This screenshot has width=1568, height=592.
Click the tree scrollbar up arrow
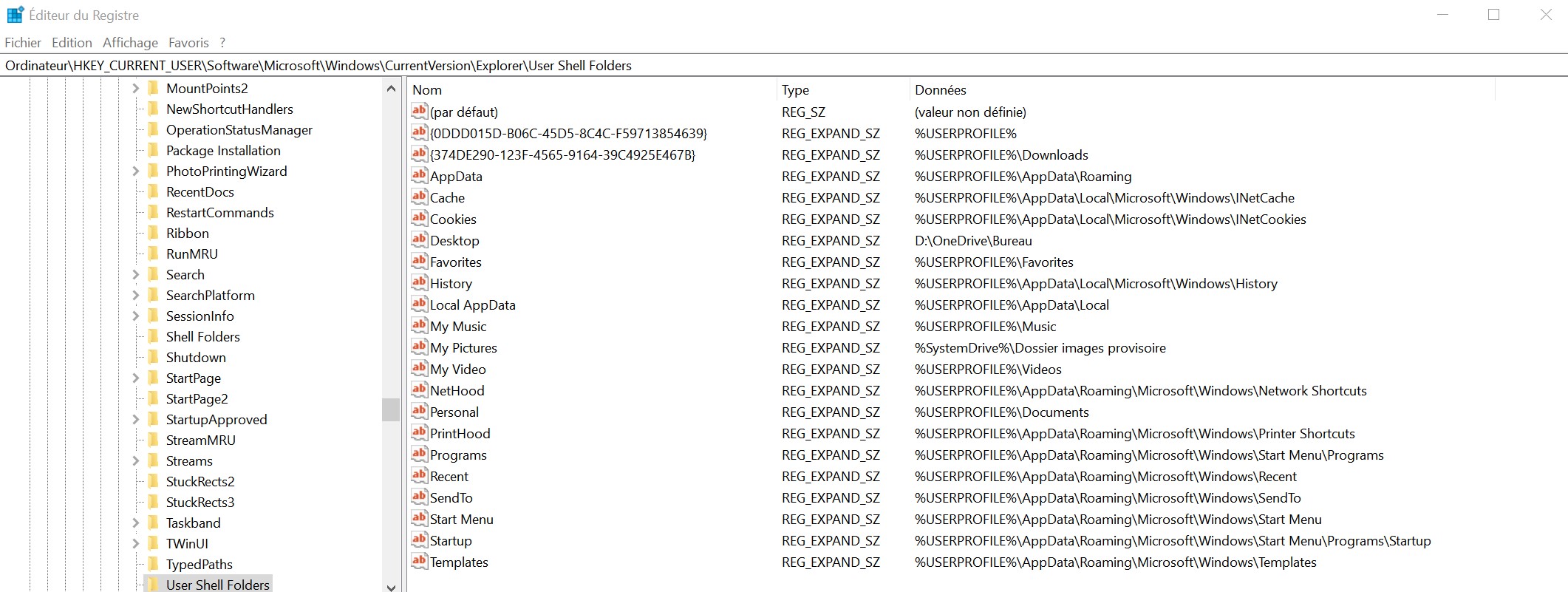(x=391, y=89)
